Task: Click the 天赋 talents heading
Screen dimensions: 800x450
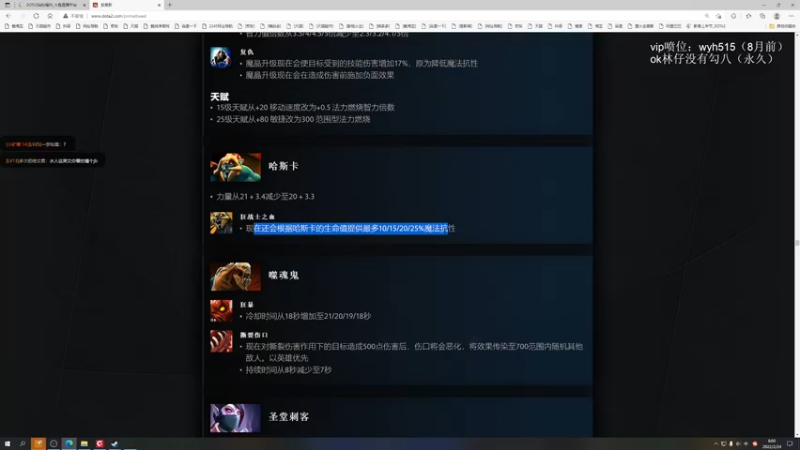Action: pos(219,96)
